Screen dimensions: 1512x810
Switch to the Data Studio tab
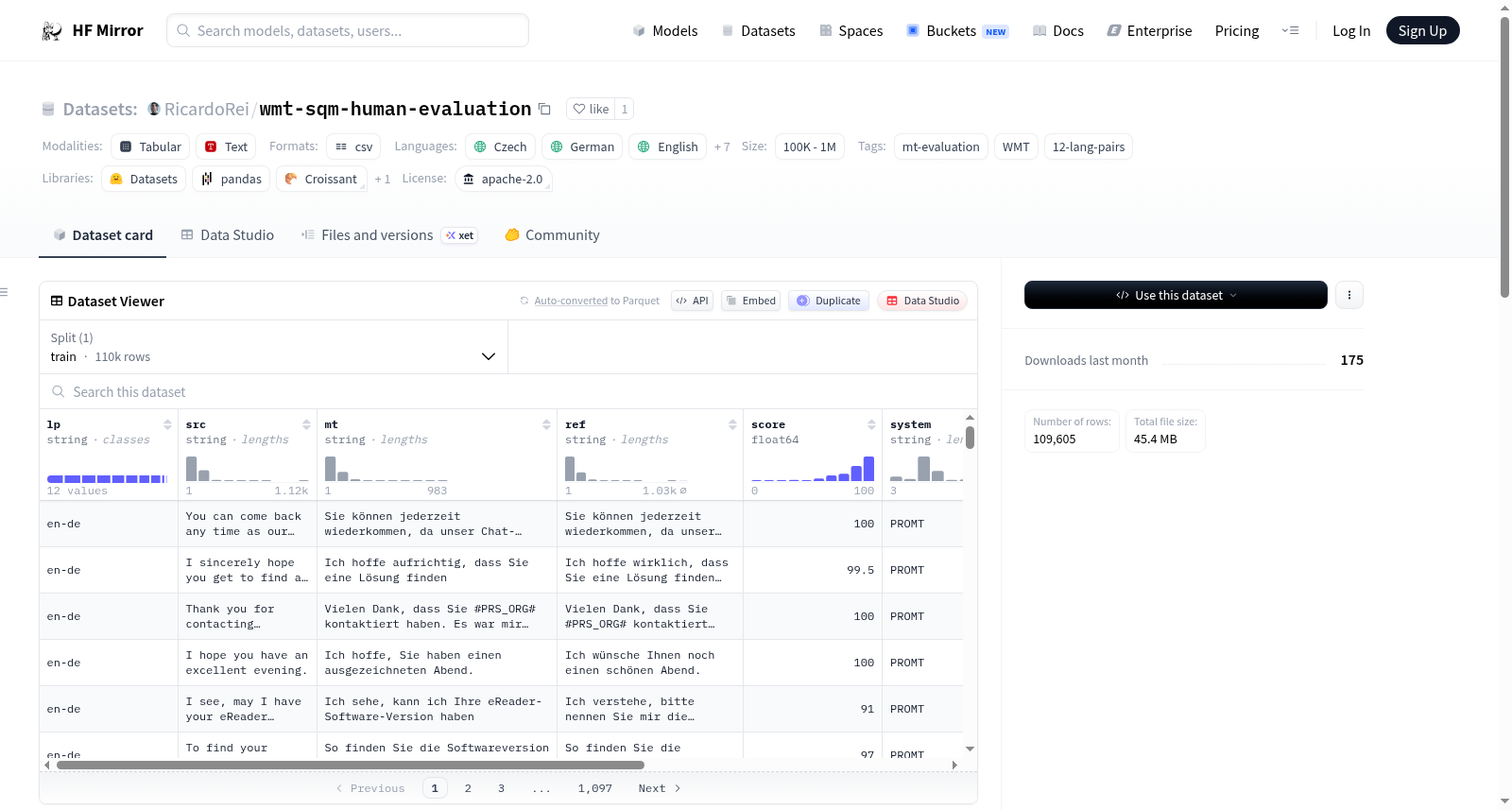coord(228,235)
